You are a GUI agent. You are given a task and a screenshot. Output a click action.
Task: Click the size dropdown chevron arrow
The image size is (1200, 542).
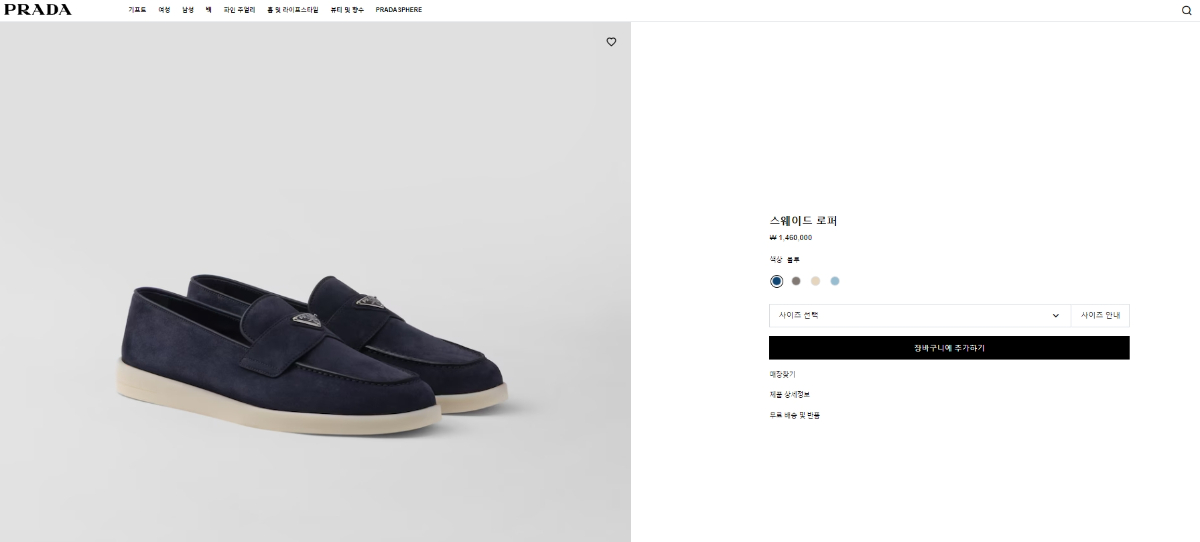(1056, 316)
